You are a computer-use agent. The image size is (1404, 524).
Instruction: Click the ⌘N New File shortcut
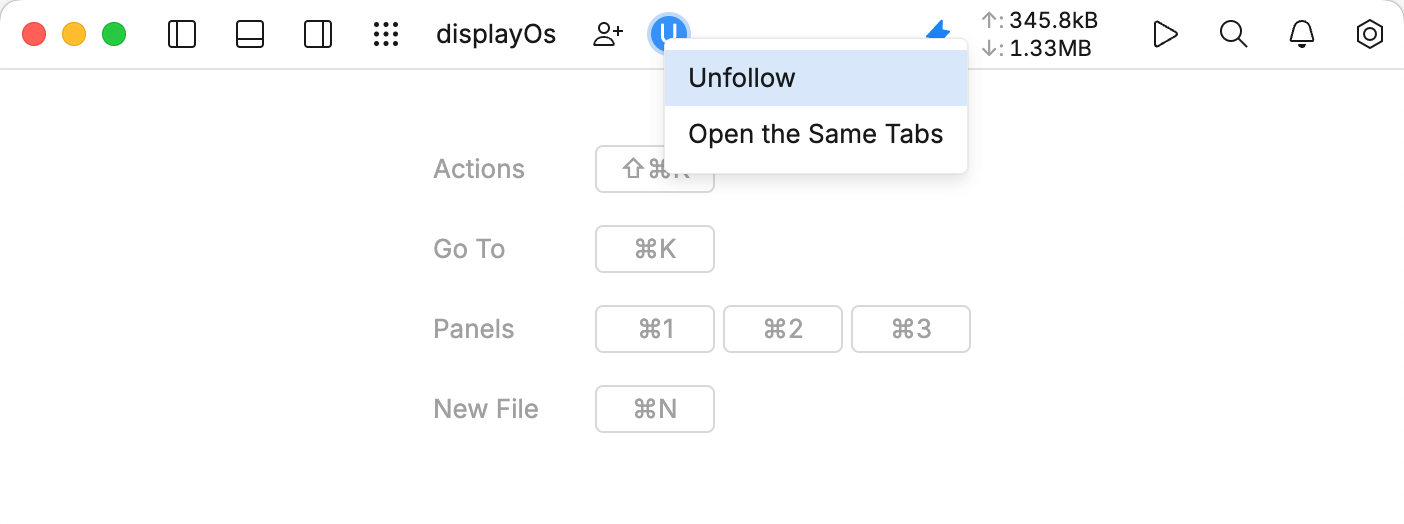click(655, 409)
